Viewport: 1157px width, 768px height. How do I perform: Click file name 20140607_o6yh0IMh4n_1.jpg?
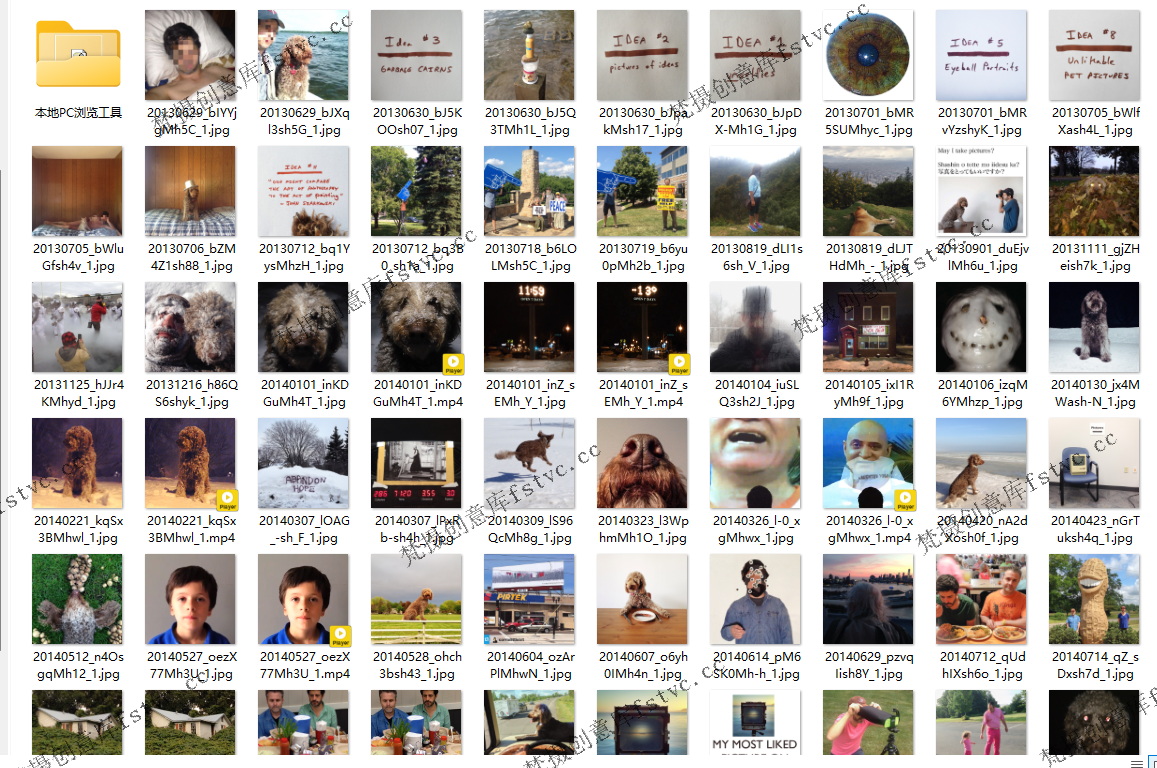(643, 665)
